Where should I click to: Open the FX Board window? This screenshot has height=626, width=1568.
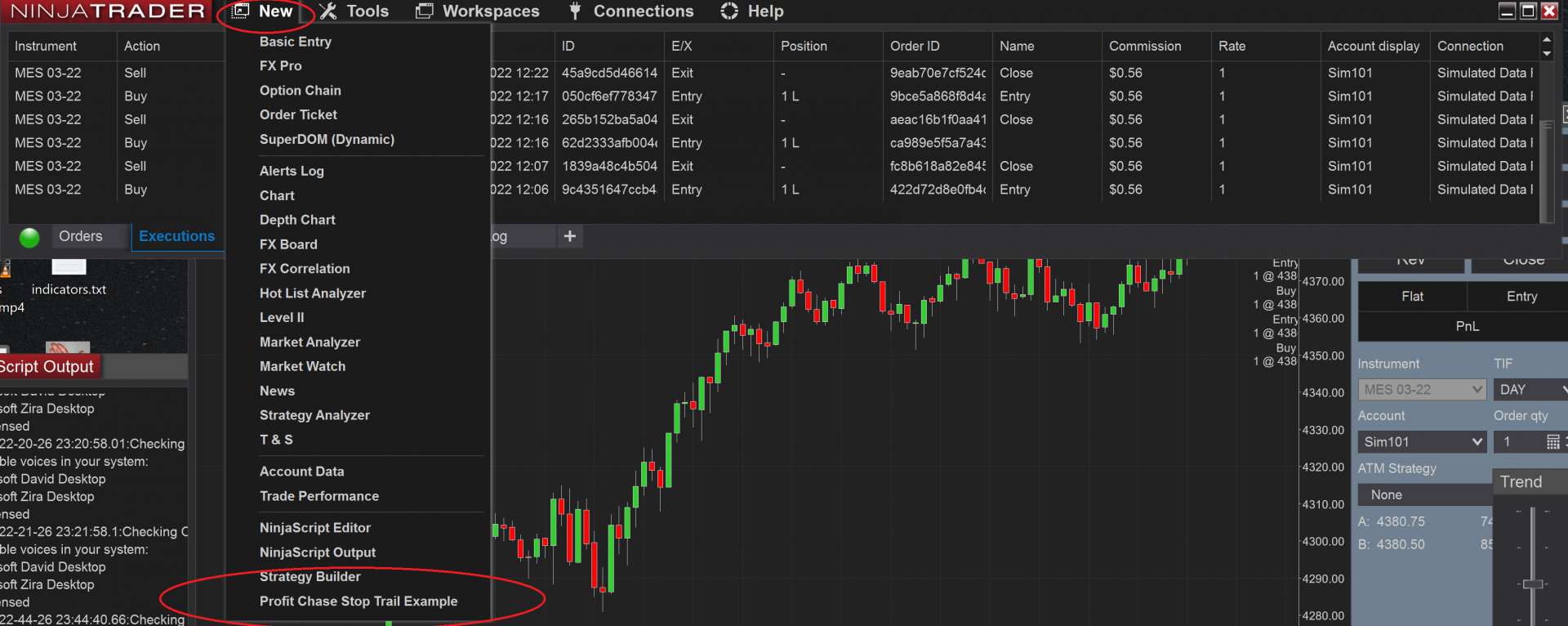point(288,244)
